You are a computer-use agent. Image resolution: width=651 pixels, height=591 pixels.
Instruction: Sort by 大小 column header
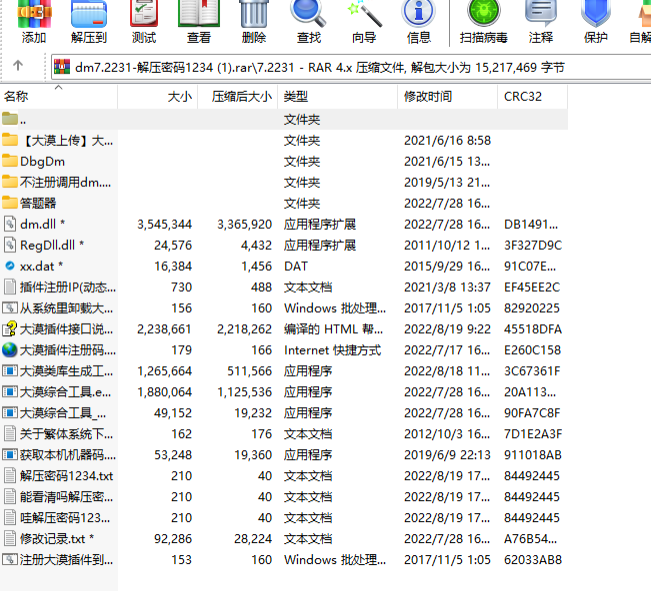coord(158,97)
